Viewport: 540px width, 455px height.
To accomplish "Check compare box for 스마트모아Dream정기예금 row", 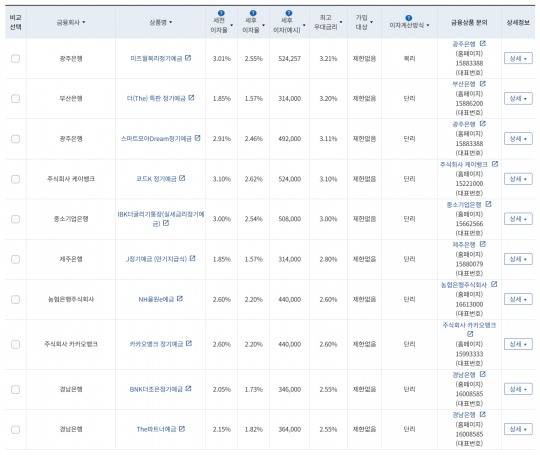I will point(15,138).
